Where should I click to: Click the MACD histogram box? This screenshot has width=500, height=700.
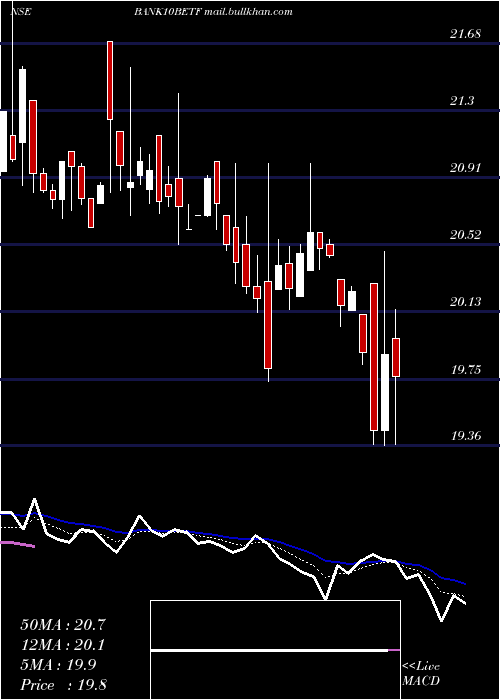[275, 650]
